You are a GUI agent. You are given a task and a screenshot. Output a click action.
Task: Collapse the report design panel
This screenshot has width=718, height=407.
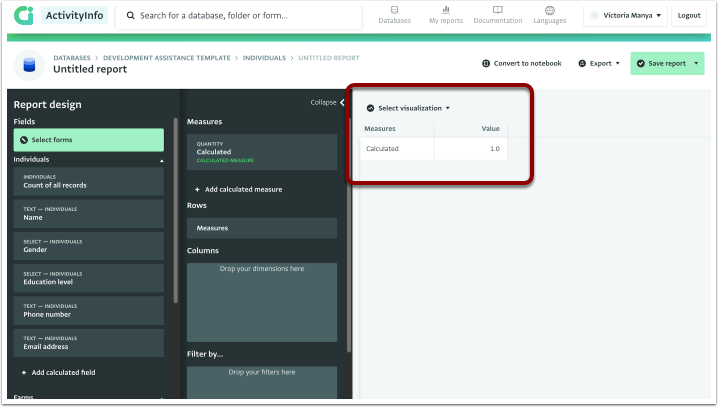327,103
